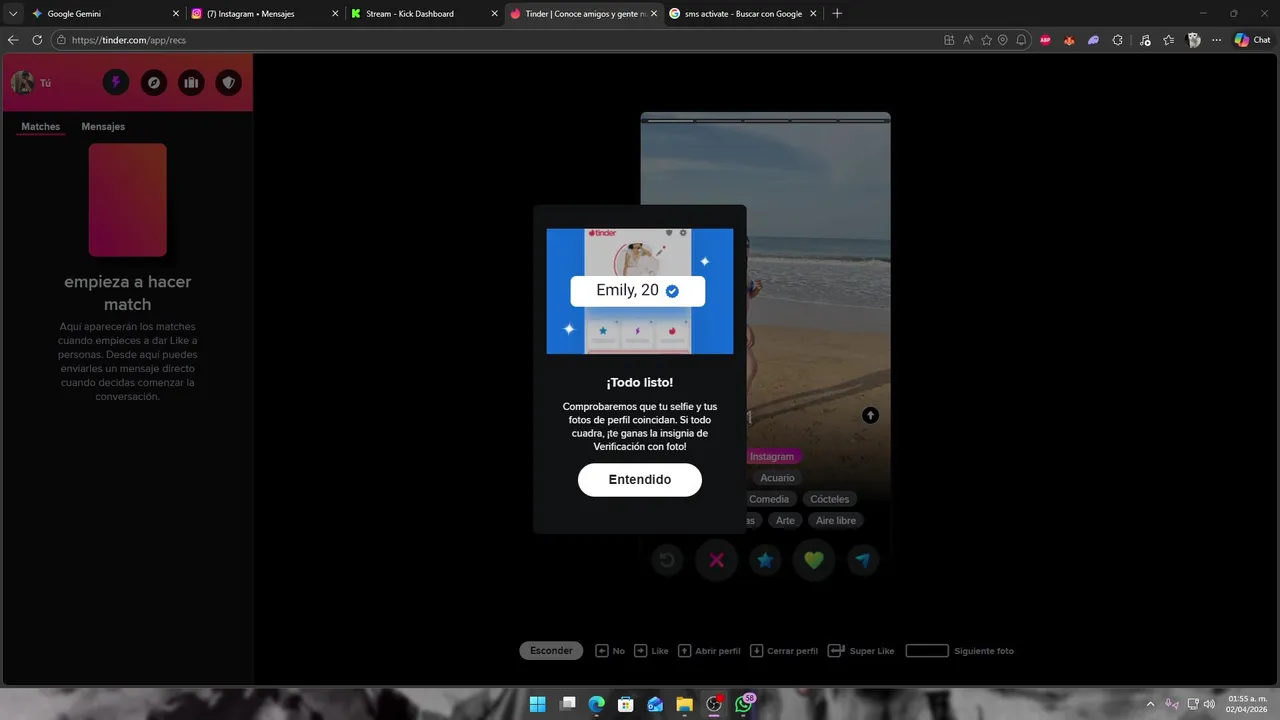Add this page to favorites star

(x=986, y=40)
